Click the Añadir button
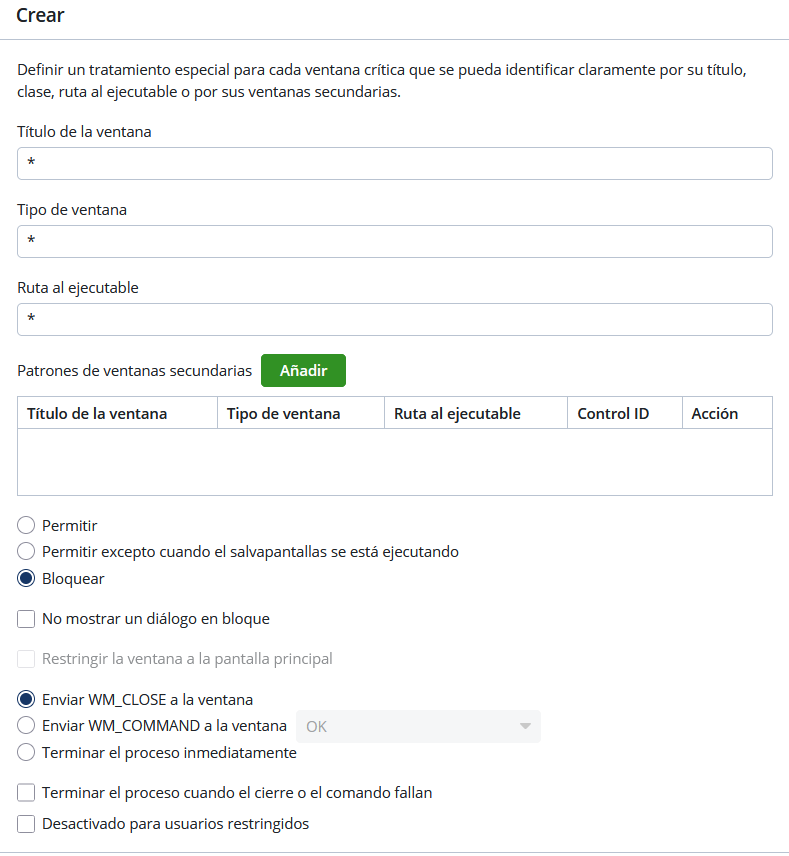789x856 pixels. click(x=303, y=371)
